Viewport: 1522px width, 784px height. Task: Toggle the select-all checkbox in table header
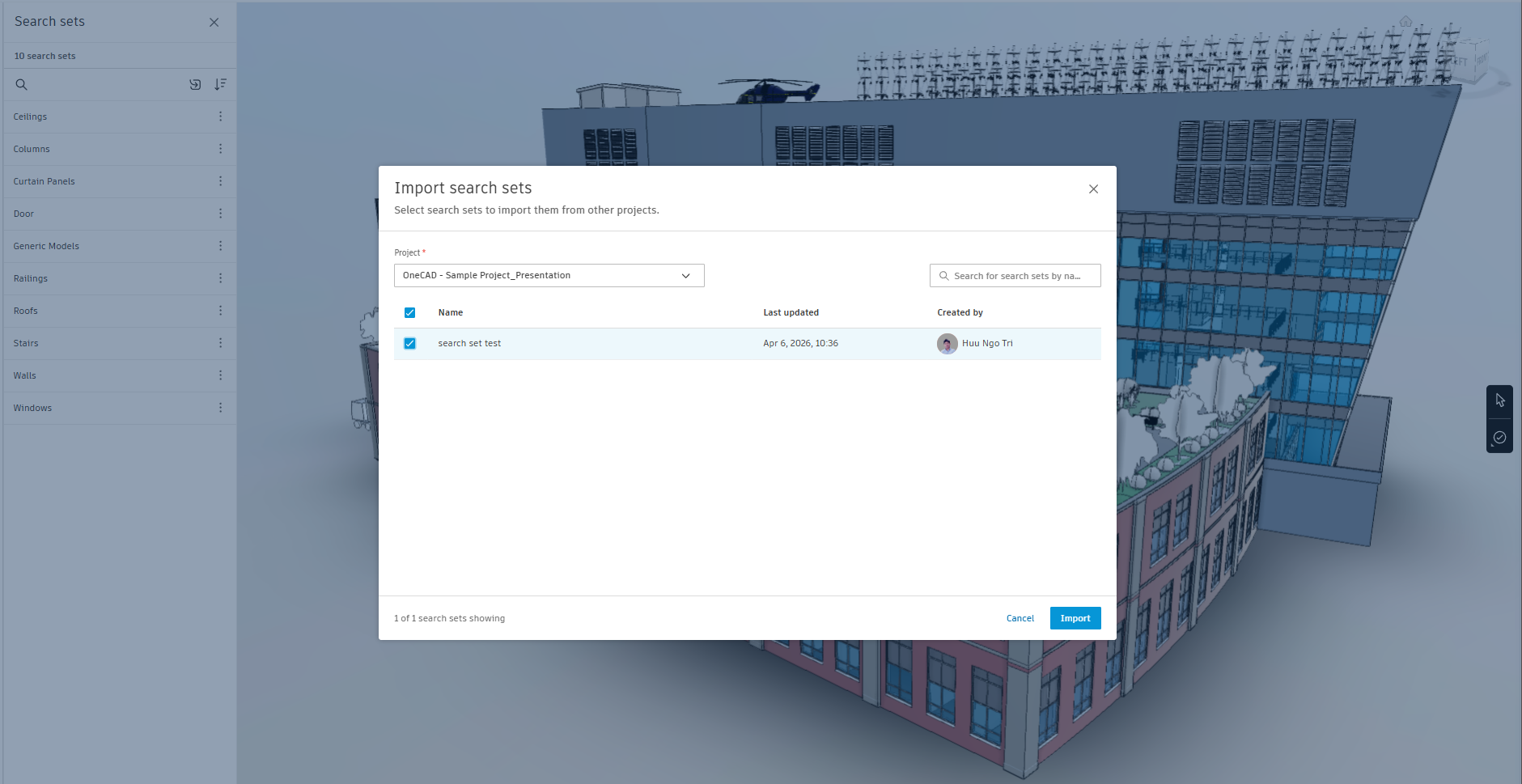(x=409, y=313)
